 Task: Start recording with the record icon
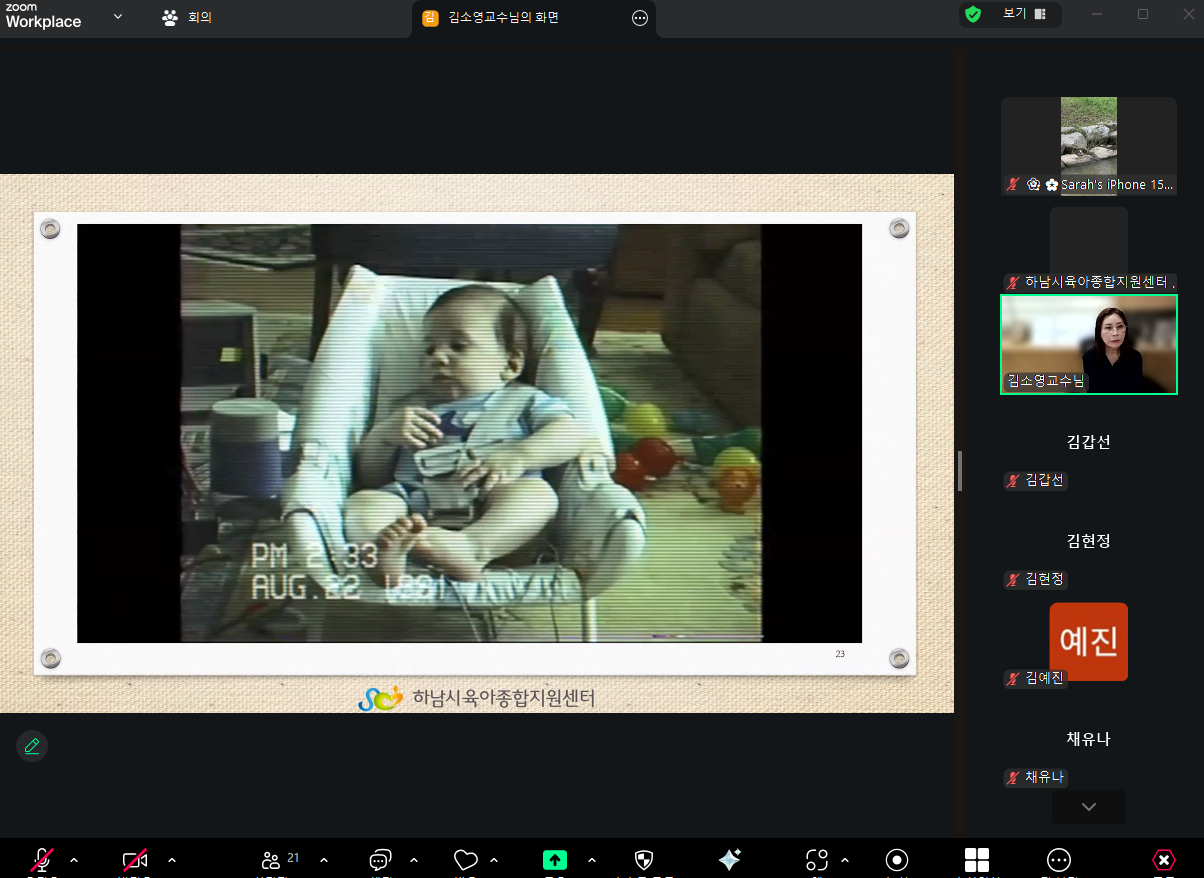tap(897, 860)
